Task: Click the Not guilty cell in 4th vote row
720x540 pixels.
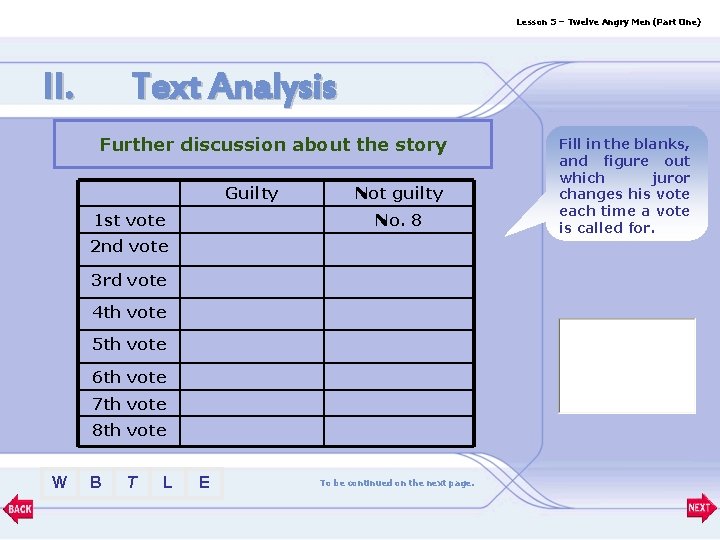Action: coord(399,314)
